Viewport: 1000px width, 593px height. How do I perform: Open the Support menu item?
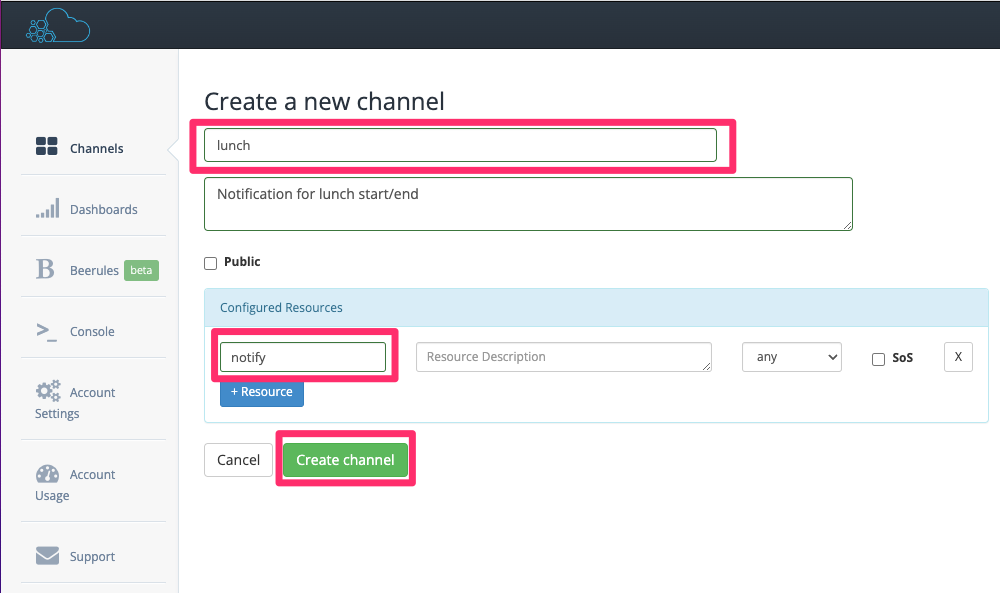92,556
